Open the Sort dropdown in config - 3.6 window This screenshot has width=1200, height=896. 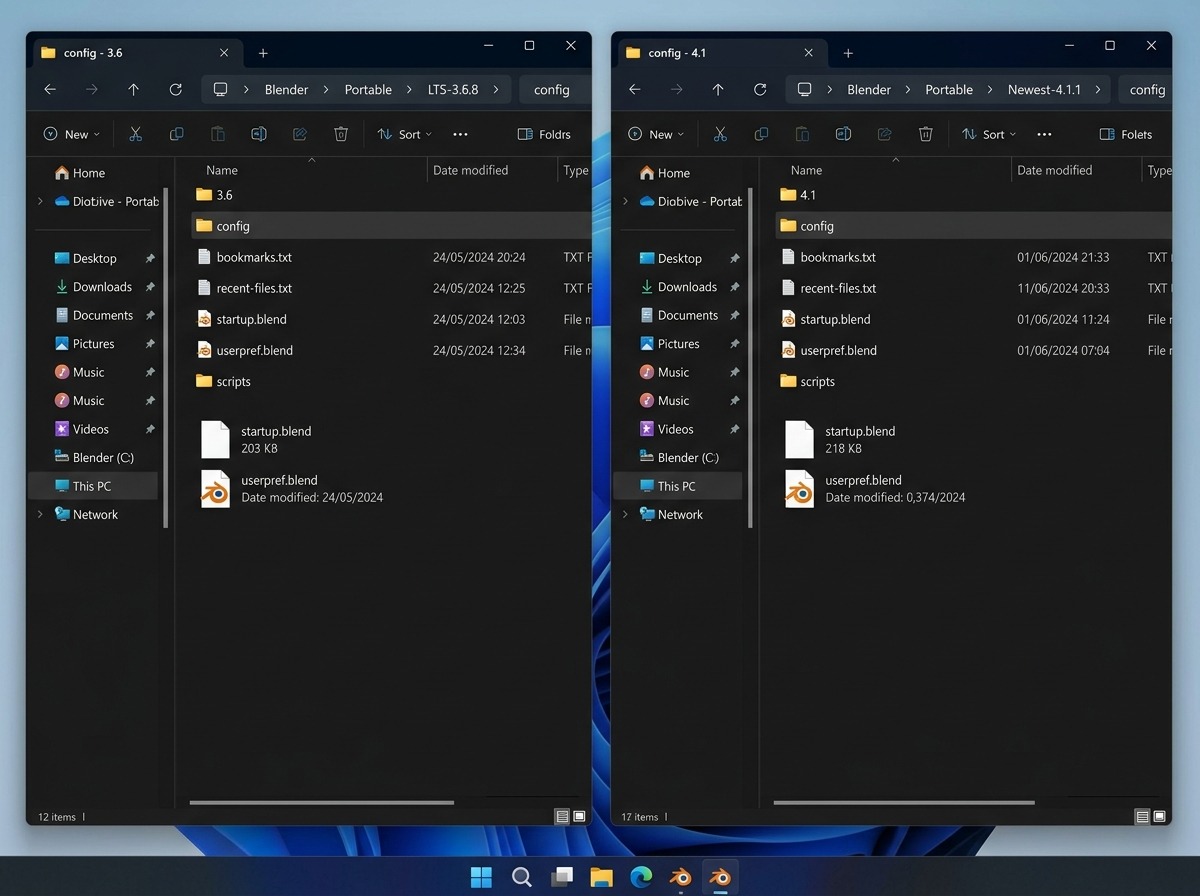point(404,134)
